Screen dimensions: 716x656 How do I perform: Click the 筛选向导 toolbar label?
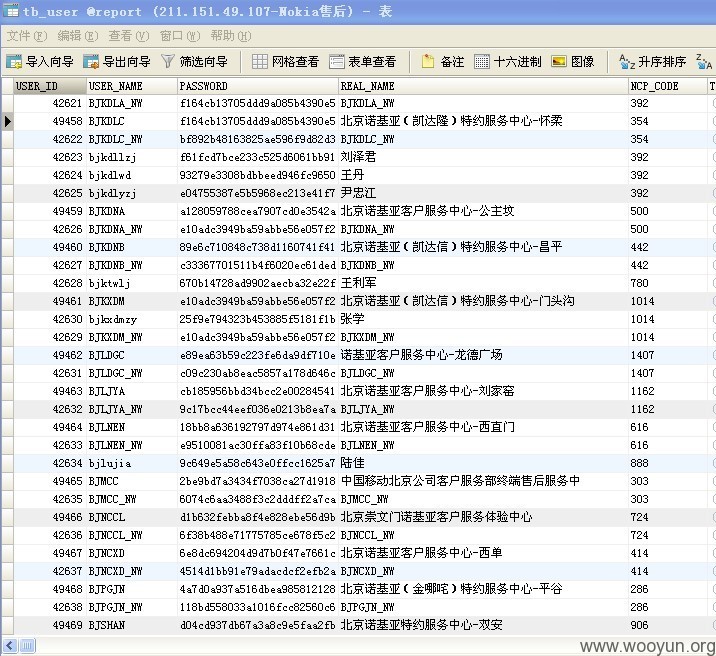click(x=204, y=62)
